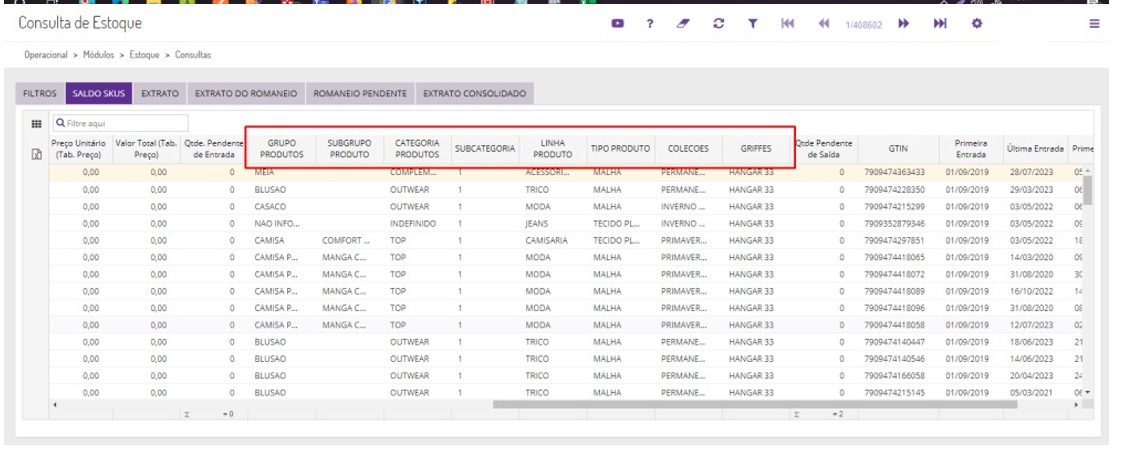Open the EXTRATO tab
The height and width of the screenshot is (455, 1126).
pyautogui.click(x=159, y=94)
